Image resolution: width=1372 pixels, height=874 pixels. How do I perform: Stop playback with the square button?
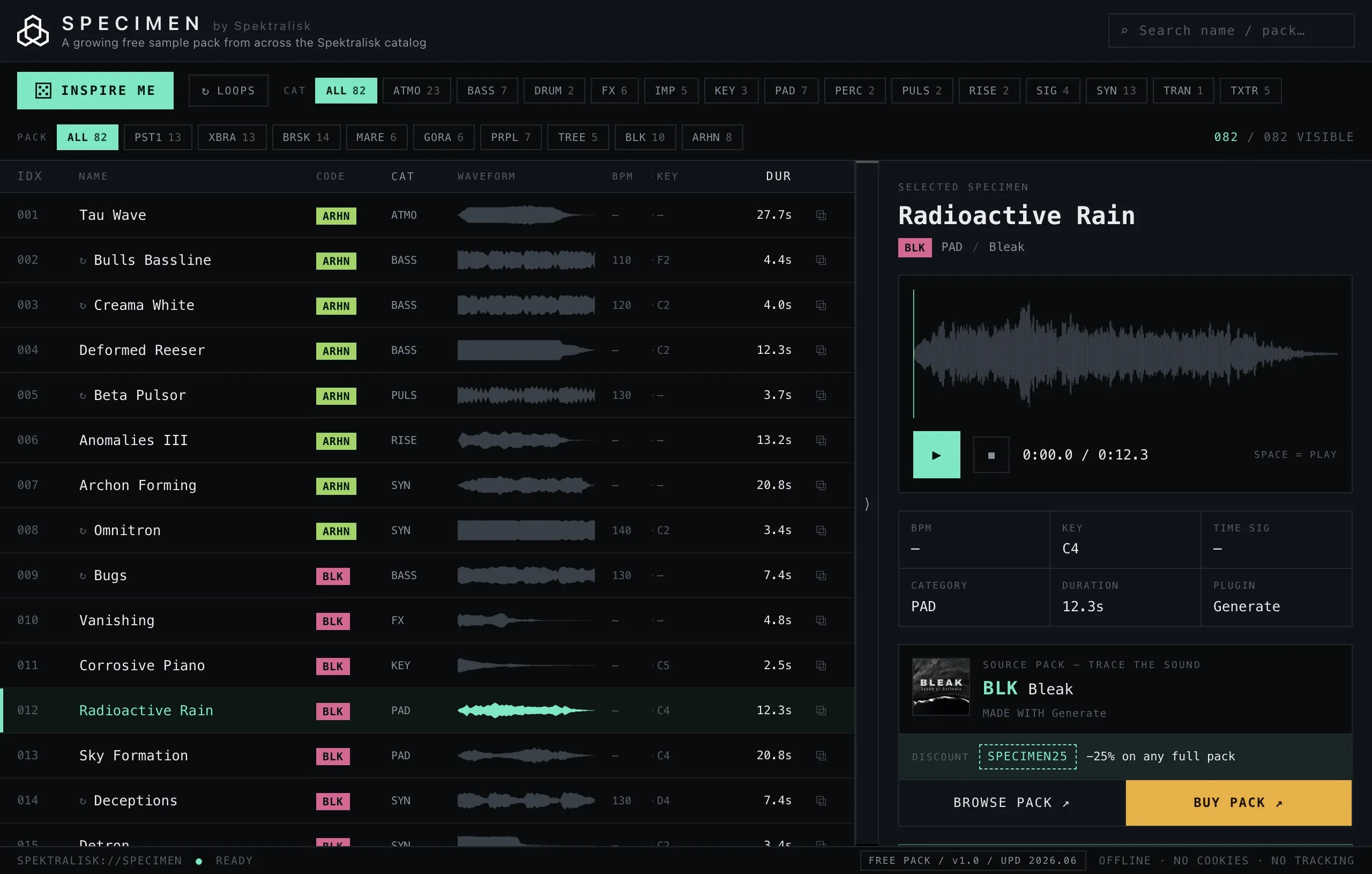click(x=991, y=455)
